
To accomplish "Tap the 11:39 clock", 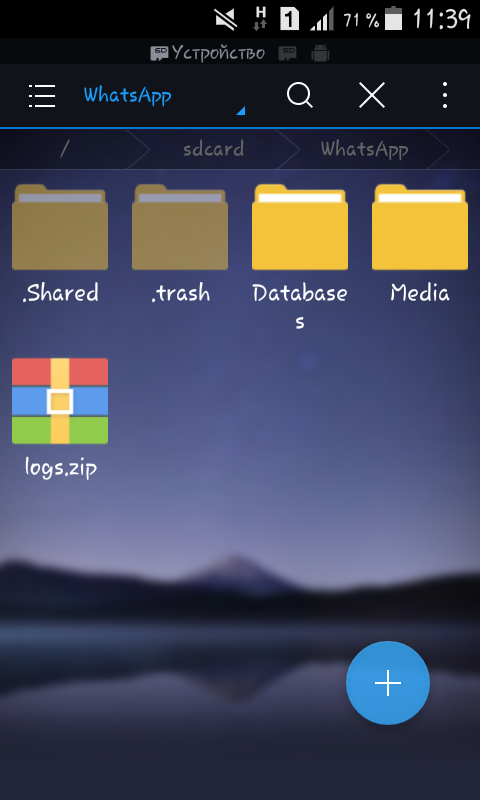I will (440, 19).
